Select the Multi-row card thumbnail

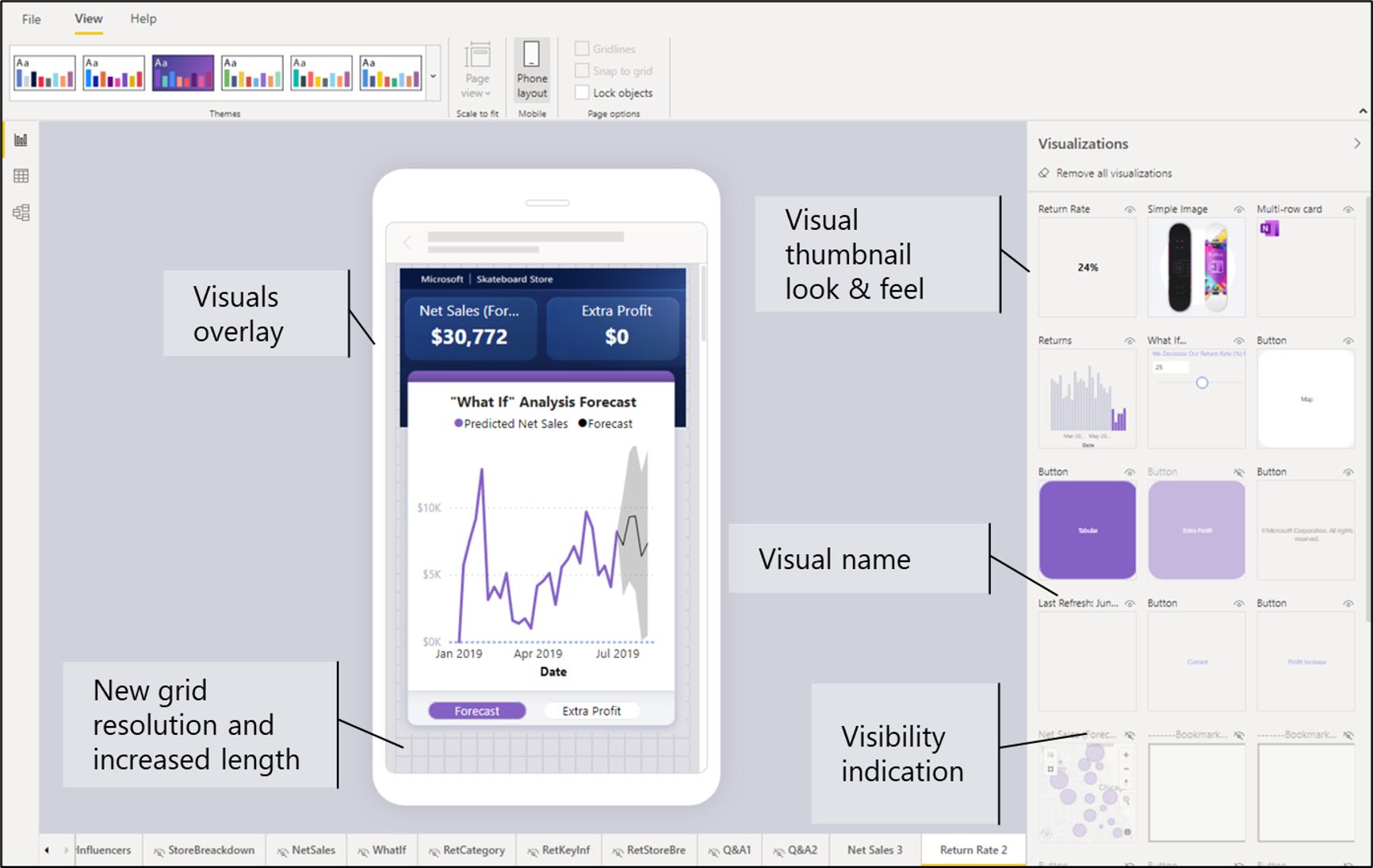[1306, 267]
